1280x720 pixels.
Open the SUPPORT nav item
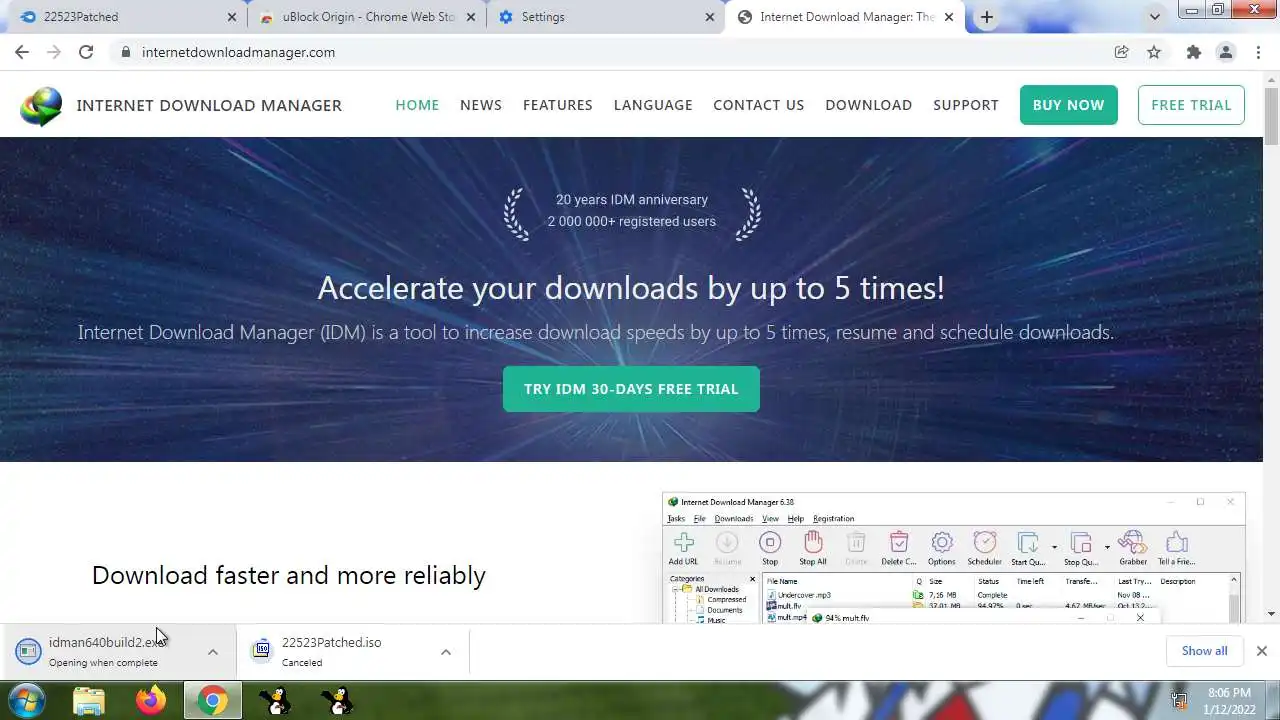tap(966, 105)
